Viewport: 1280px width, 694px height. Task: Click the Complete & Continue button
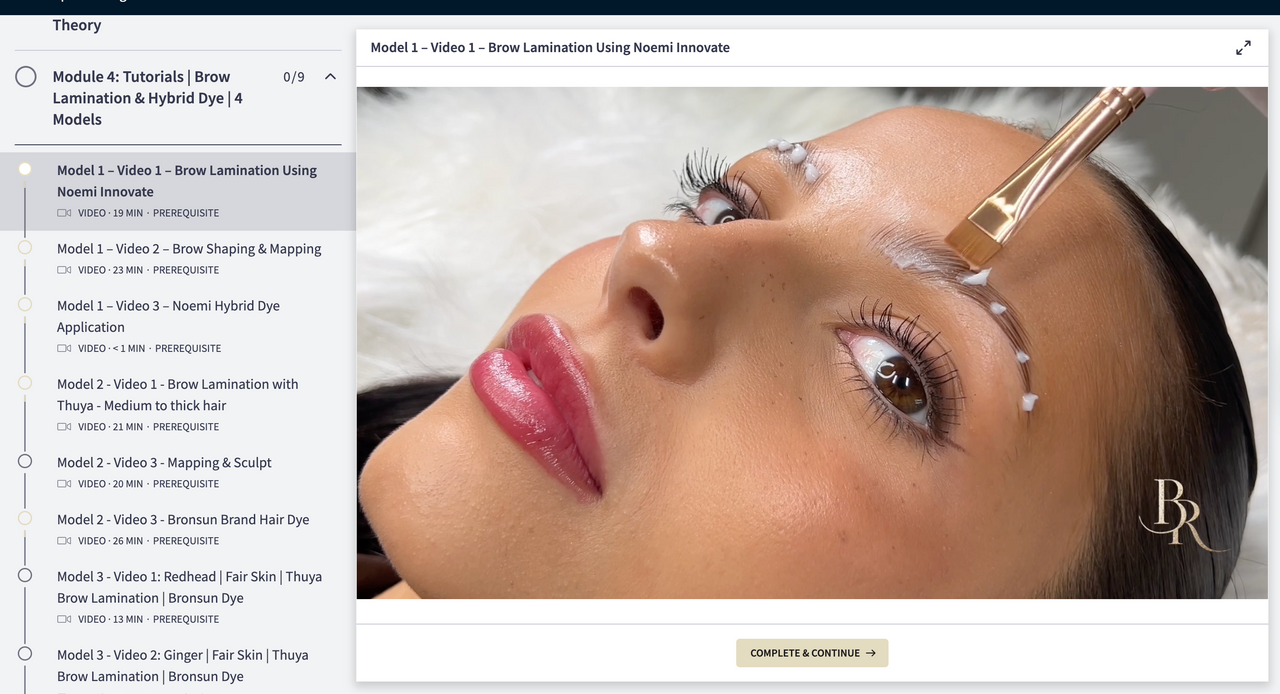(x=812, y=653)
